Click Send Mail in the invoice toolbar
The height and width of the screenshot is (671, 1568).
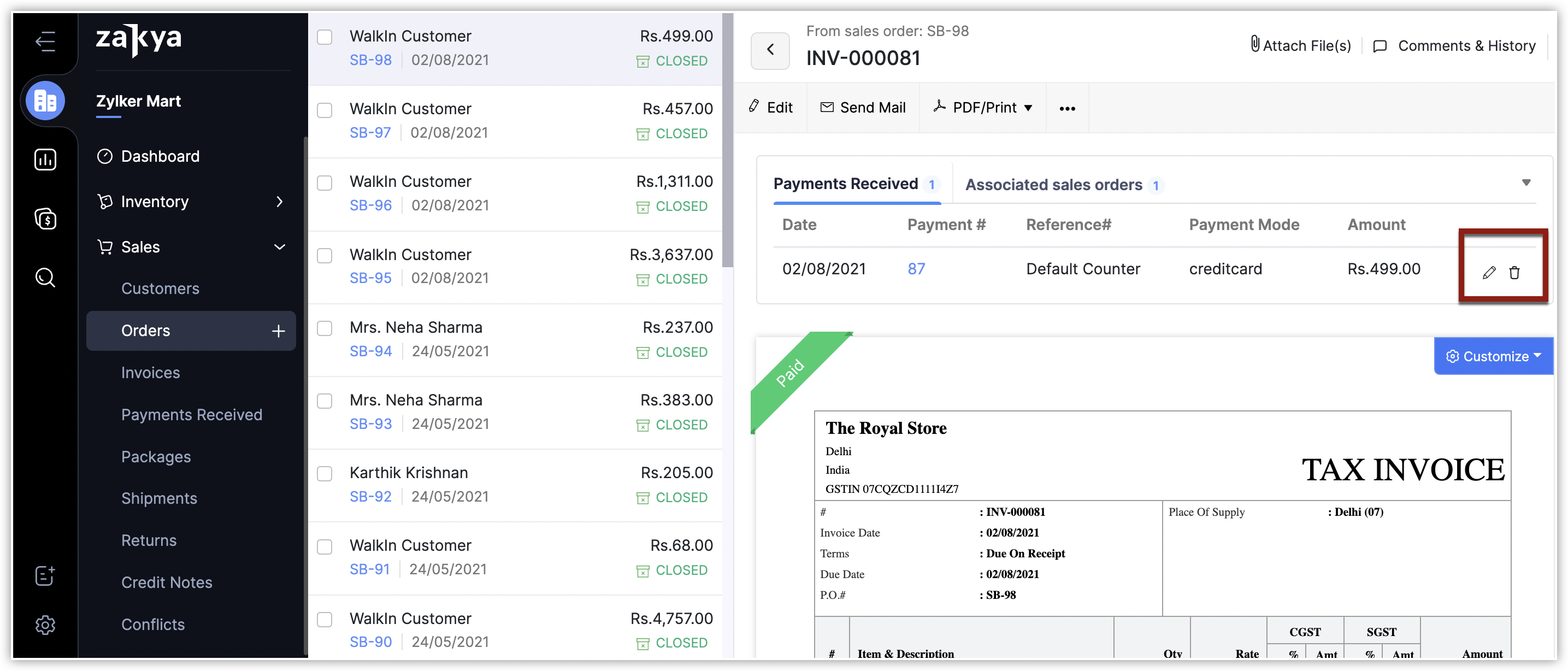click(x=863, y=108)
